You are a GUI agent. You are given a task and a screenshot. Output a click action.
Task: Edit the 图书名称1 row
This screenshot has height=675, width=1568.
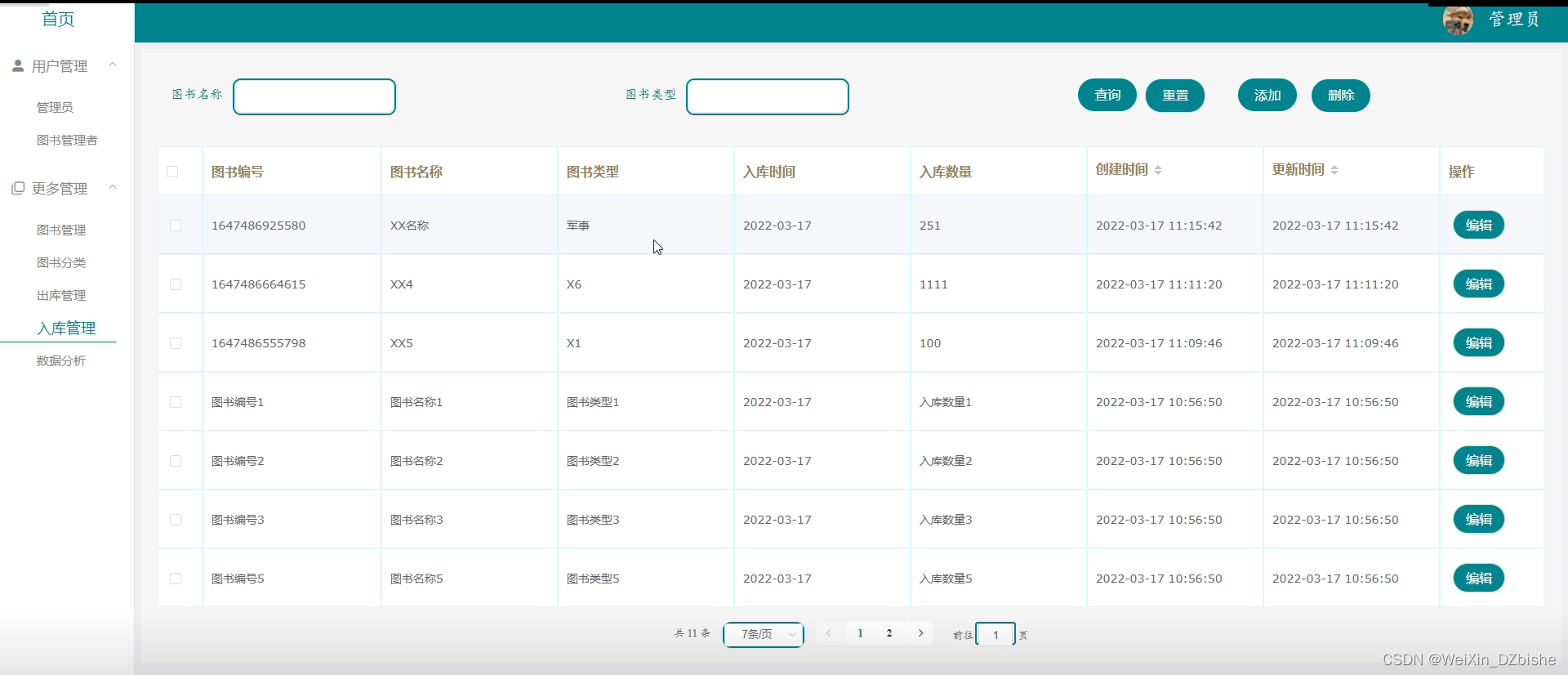click(x=1479, y=402)
